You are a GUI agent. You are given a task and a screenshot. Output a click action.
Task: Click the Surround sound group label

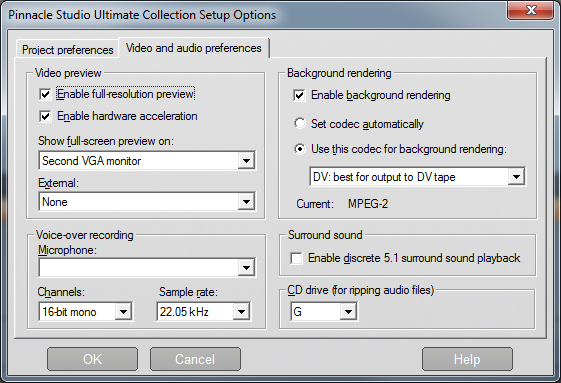tap(325, 235)
